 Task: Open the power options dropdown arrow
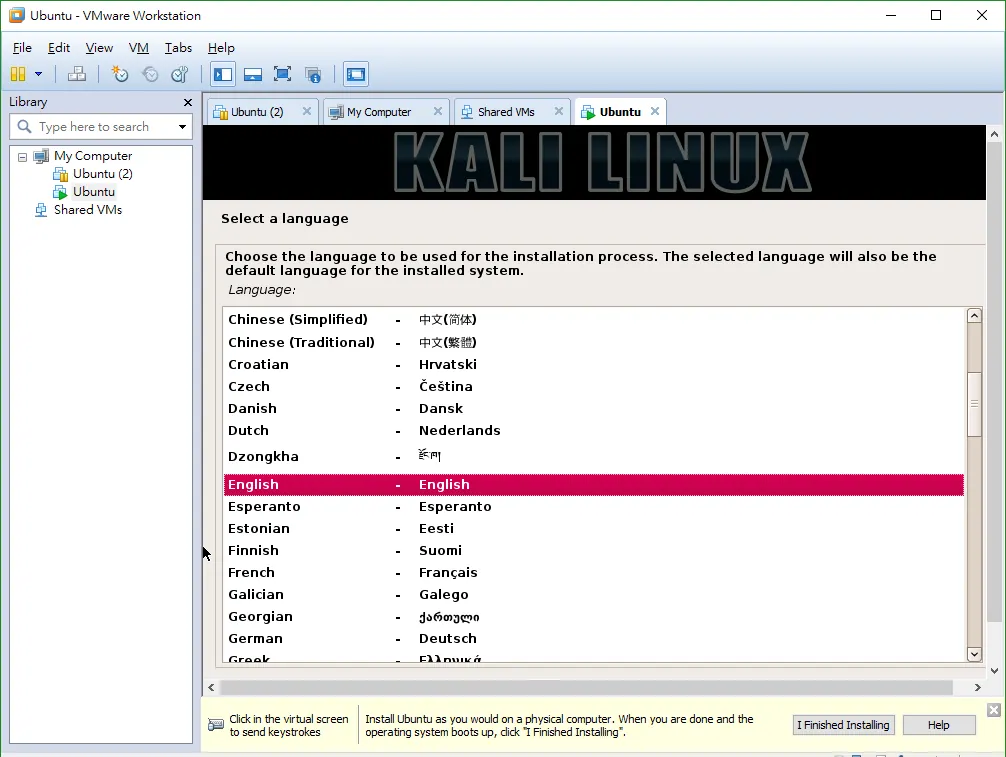[38, 74]
